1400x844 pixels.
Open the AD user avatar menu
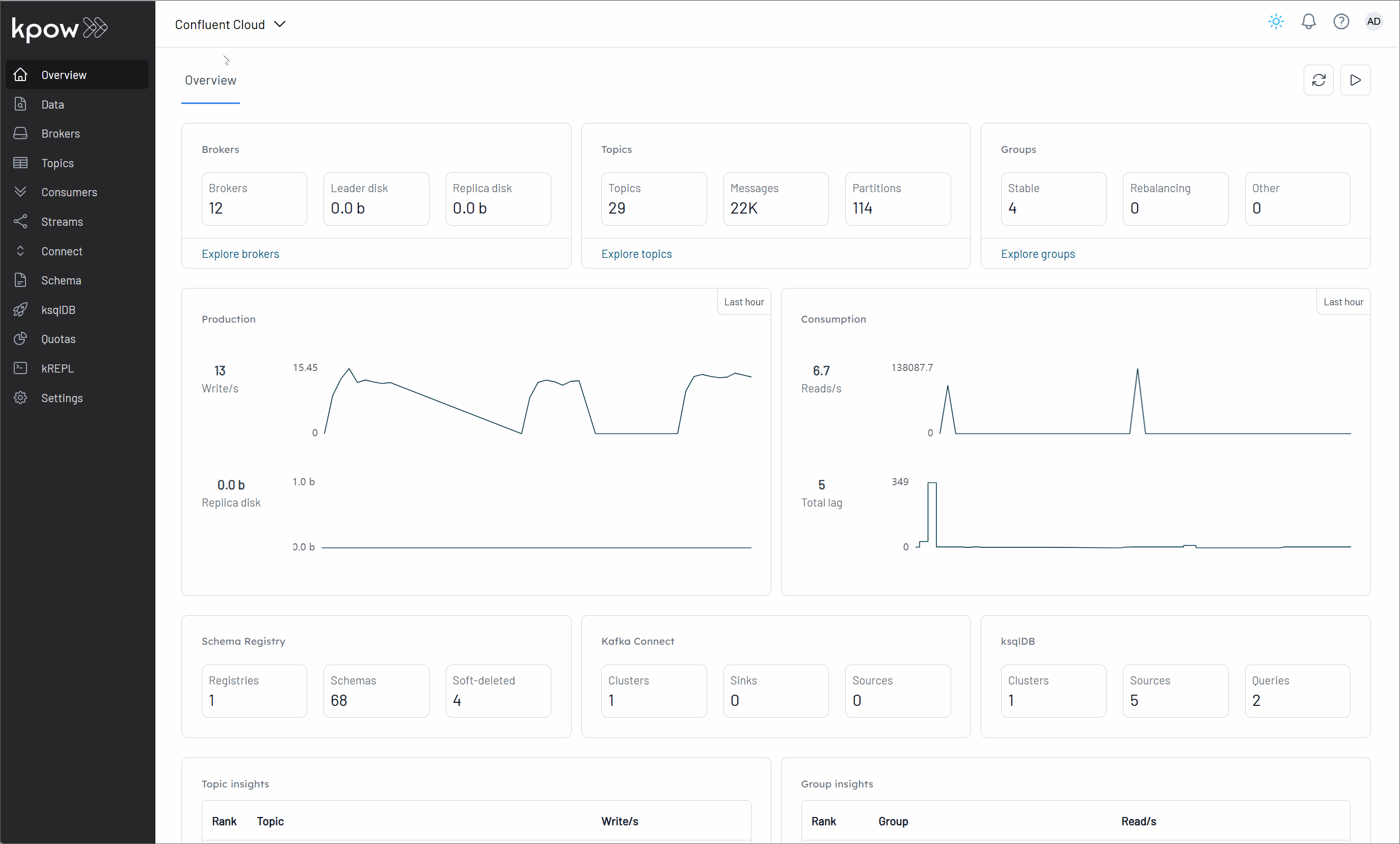coord(1374,22)
